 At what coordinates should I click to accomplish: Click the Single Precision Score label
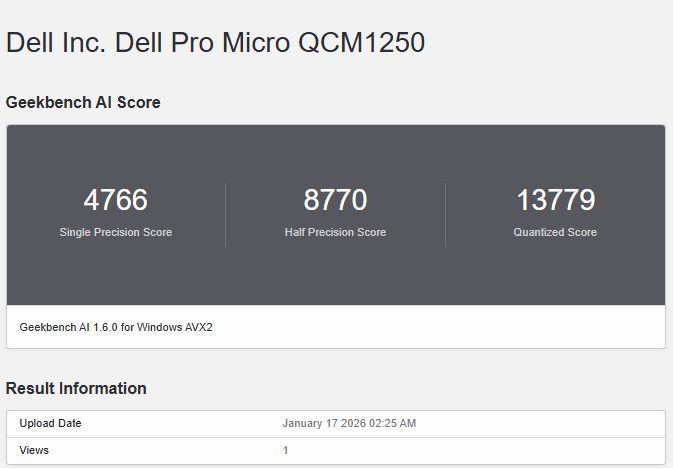click(x=115, y=232)
